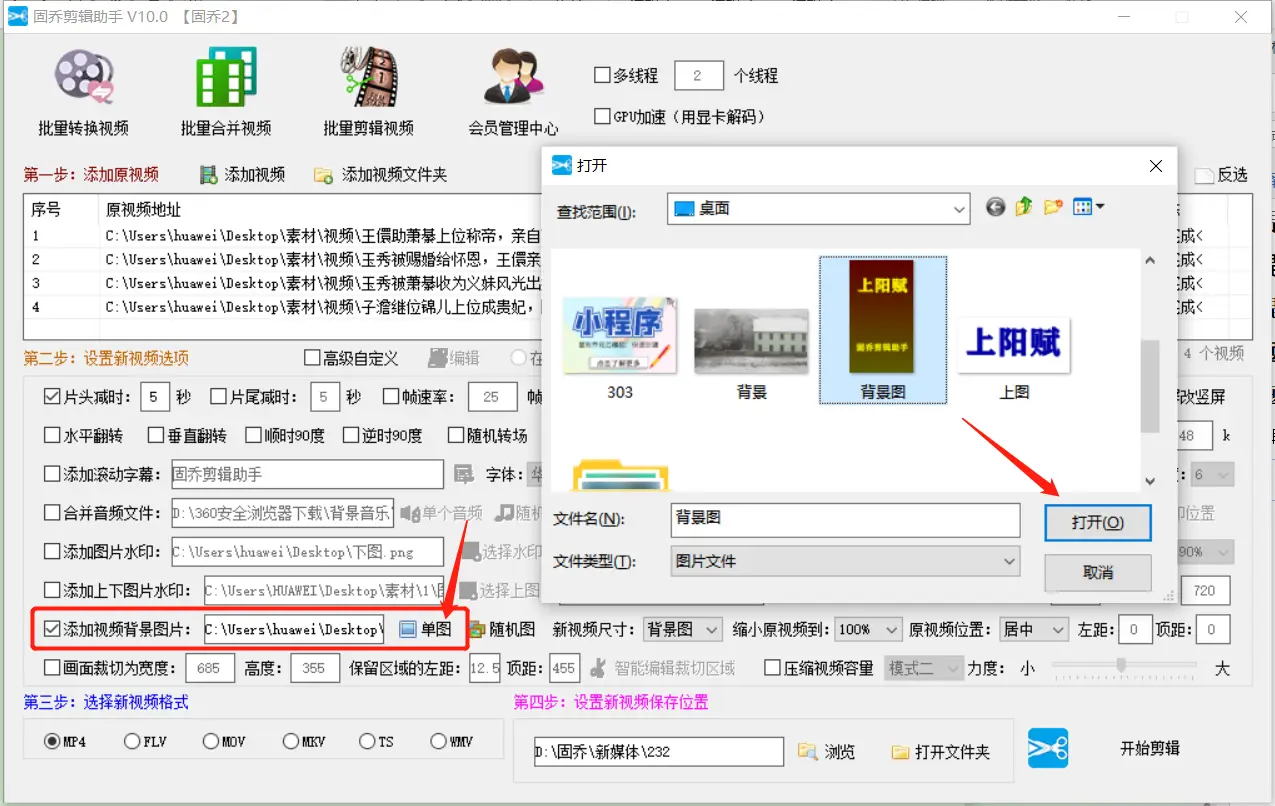
Task: Click 取消 button in dialog
Action: [x=1098, y=573]
